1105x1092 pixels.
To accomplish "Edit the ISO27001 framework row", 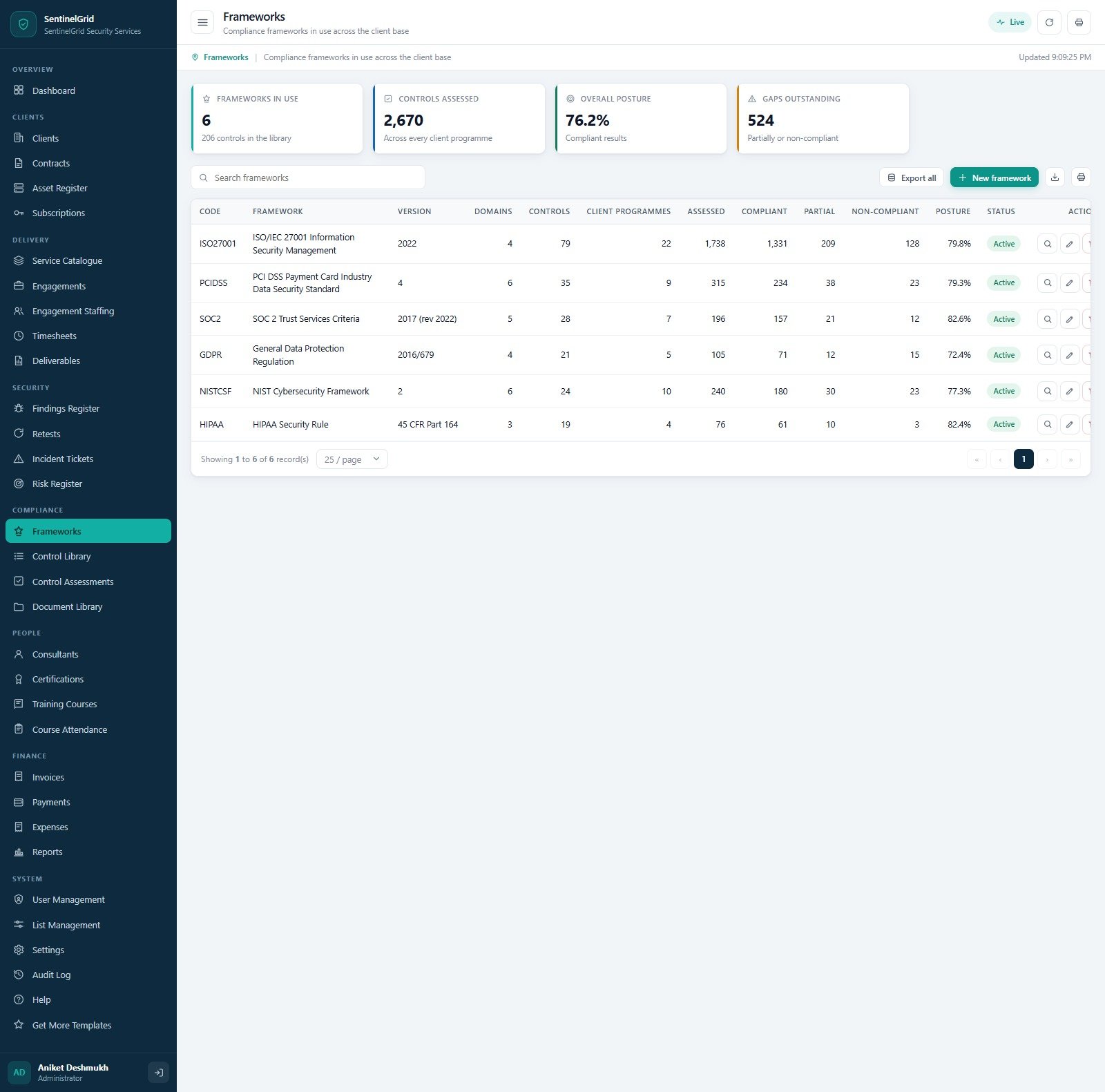I will [x=1069, y=244].
